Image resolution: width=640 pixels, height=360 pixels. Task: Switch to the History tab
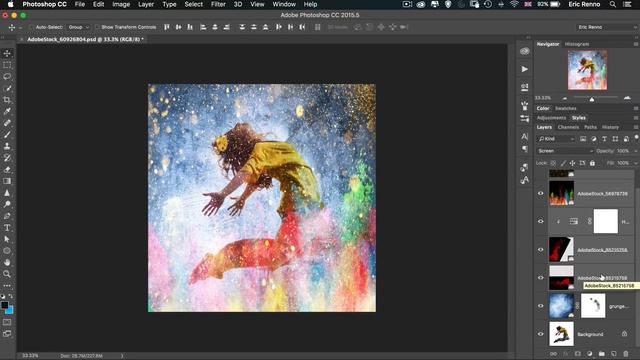point(610,127)
